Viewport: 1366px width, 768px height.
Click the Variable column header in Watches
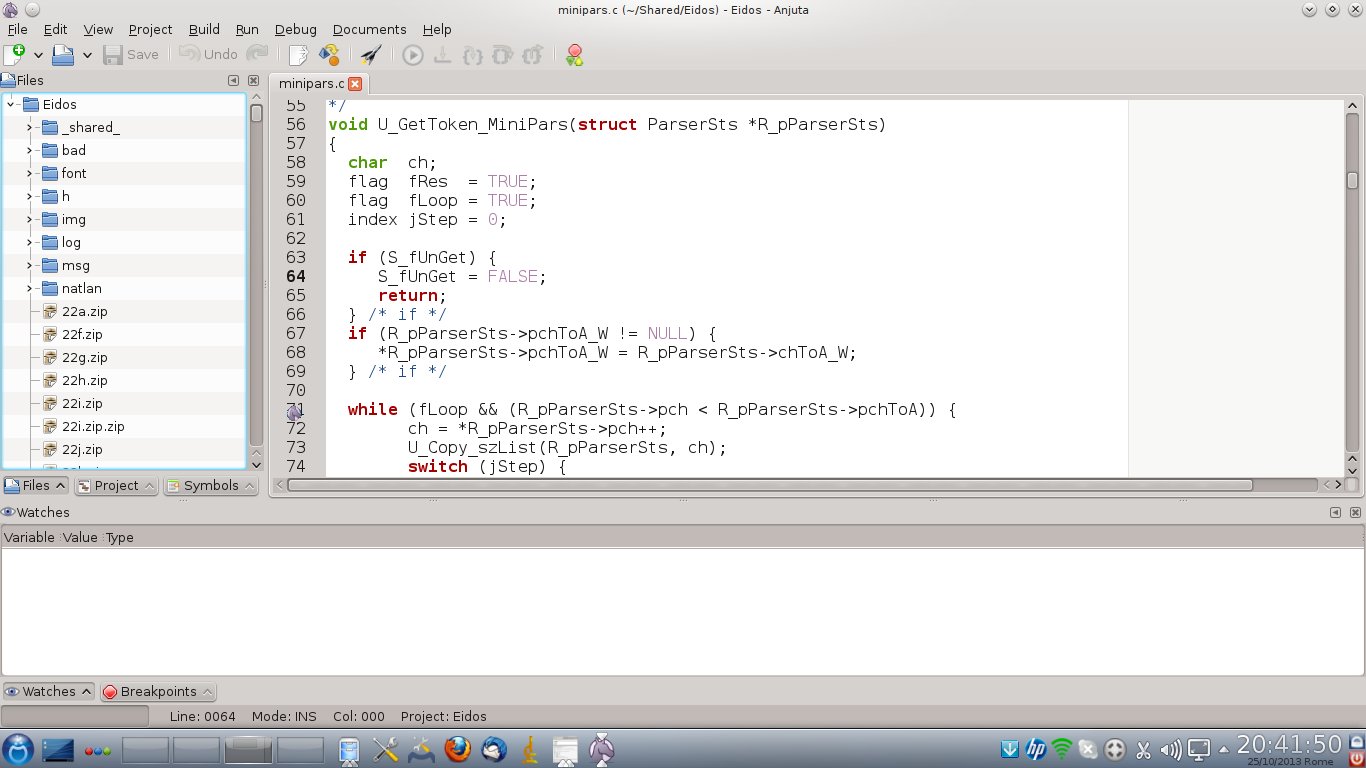pos(29,537)
